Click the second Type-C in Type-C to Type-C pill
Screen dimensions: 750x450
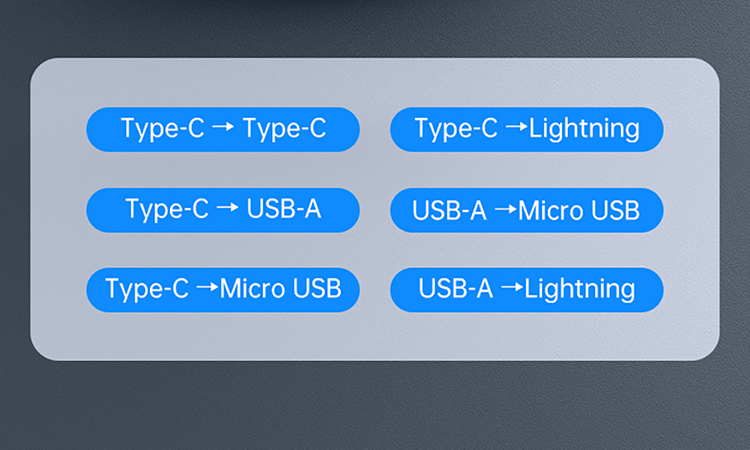tap(284, 129)
